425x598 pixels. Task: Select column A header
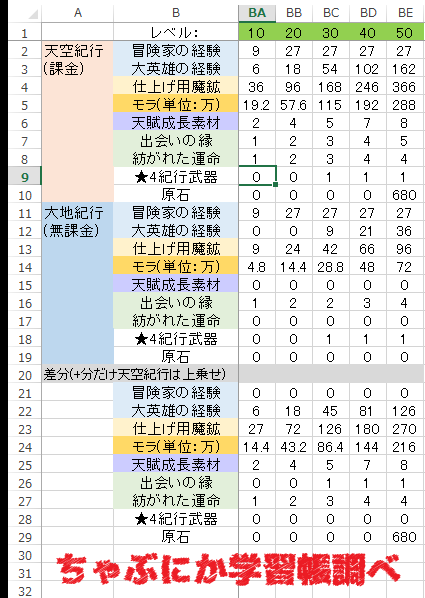pyautogui.click(x=77, y=13)
